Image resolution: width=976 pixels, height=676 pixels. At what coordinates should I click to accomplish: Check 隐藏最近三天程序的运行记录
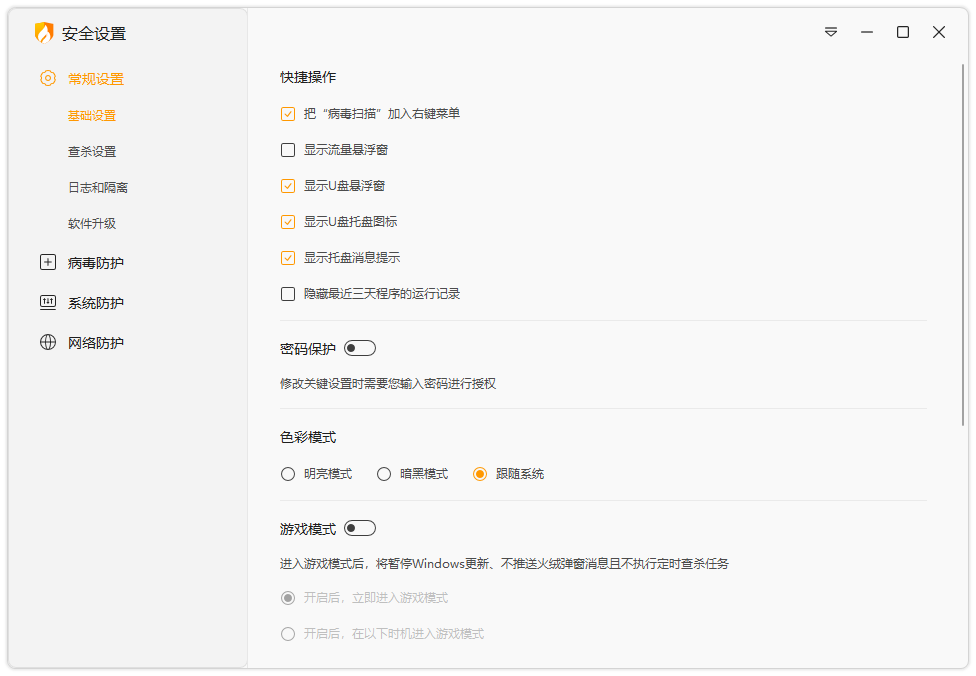(x=287, y=293)
